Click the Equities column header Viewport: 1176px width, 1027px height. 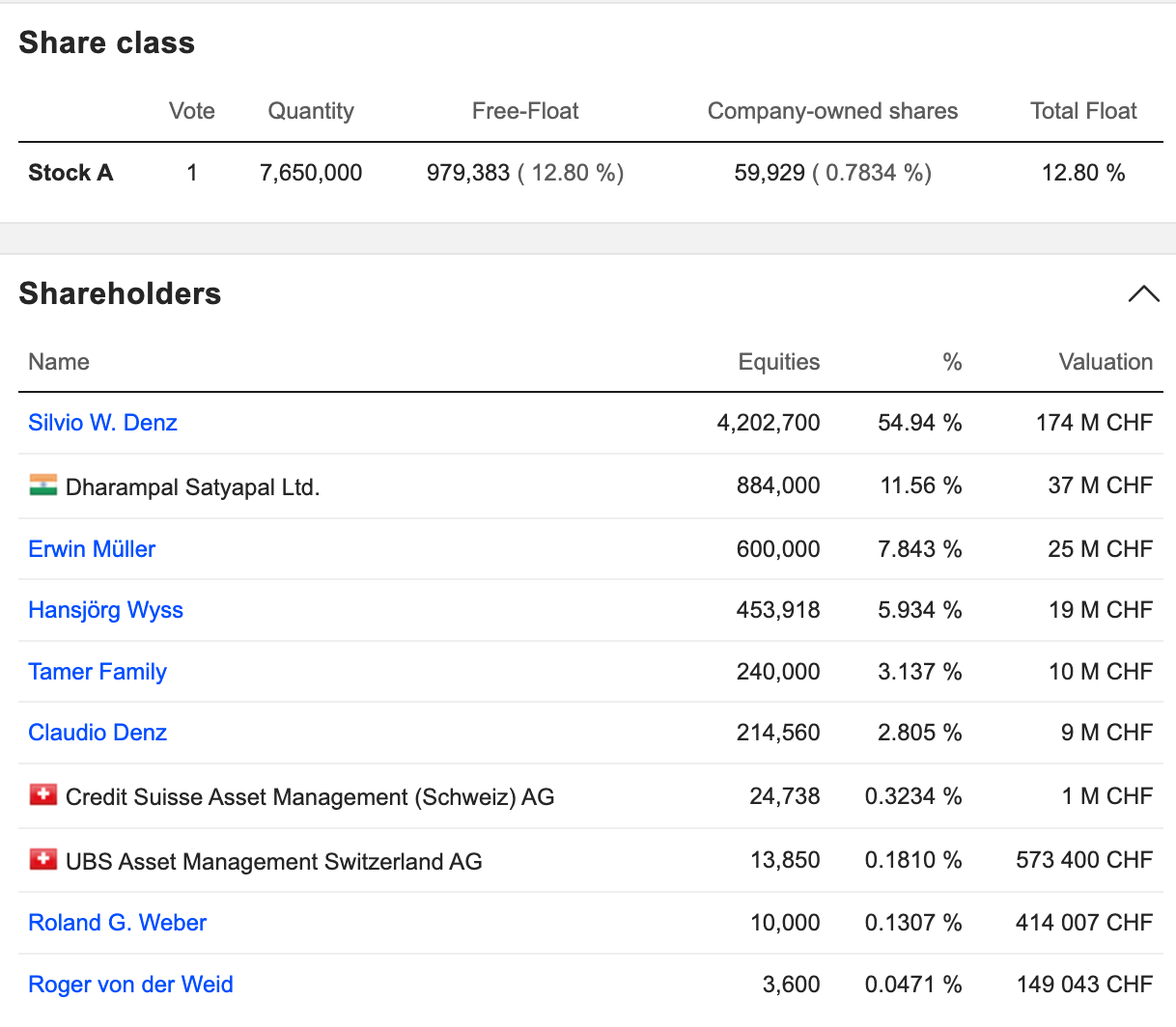click(x=778, y=362)
